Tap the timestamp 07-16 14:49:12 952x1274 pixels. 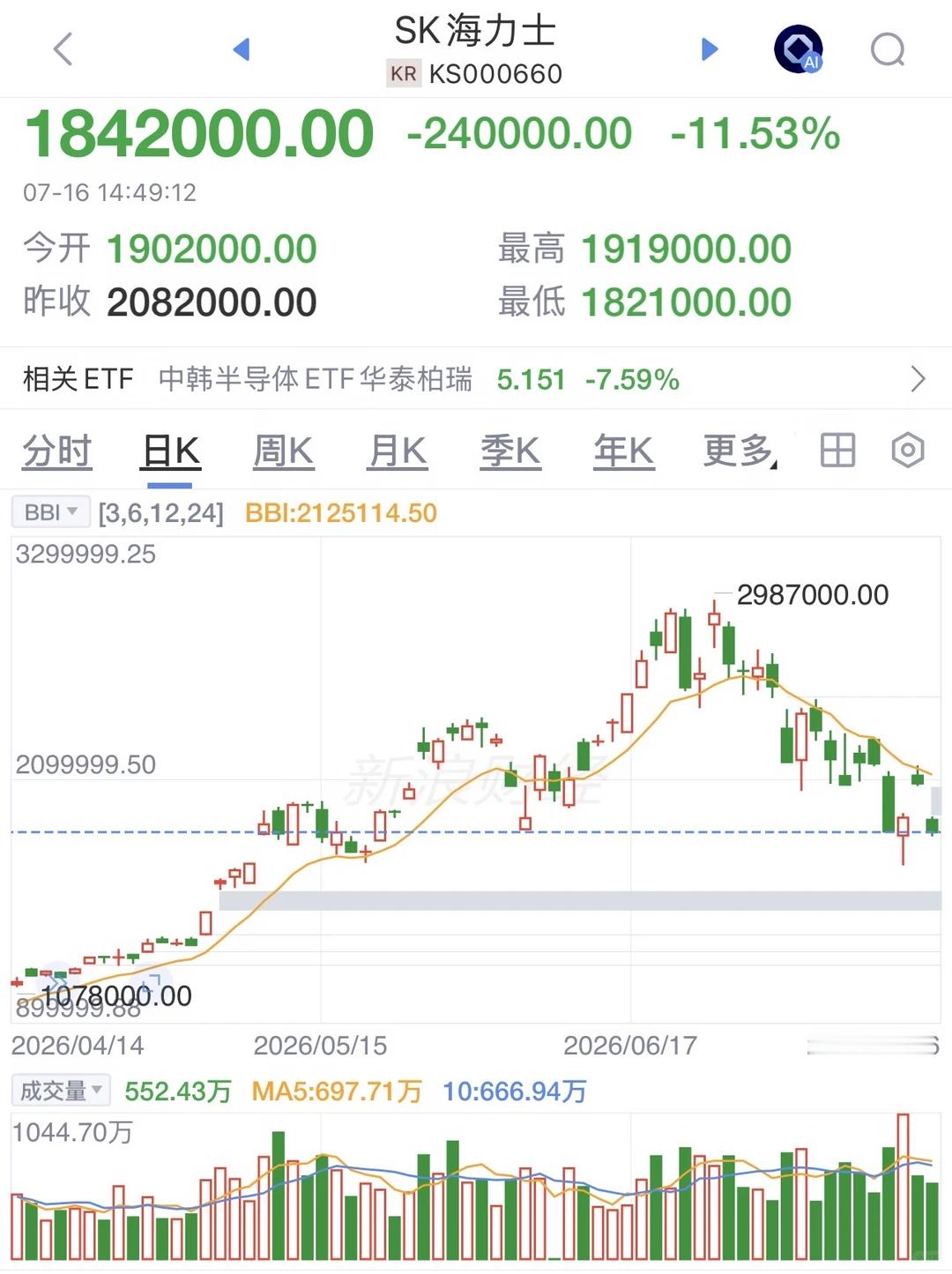[110, 192]
